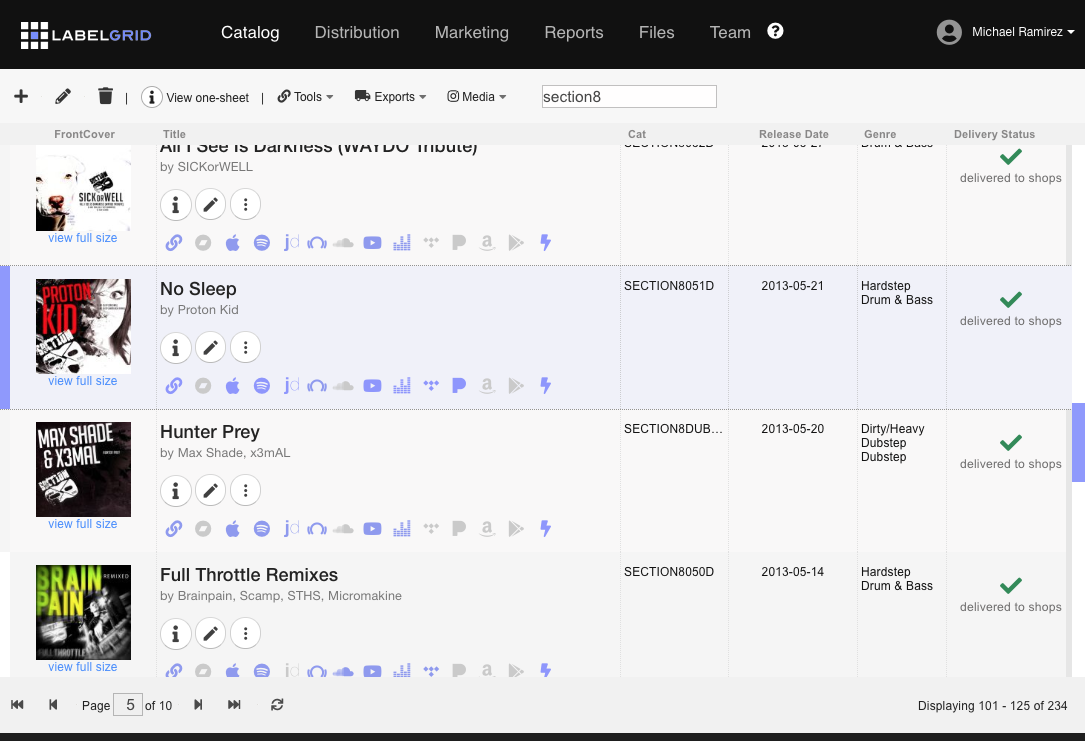The height and width of the screenshot is (741, 1085).
Task: Go to the previous page
Action: coord(53,704)
